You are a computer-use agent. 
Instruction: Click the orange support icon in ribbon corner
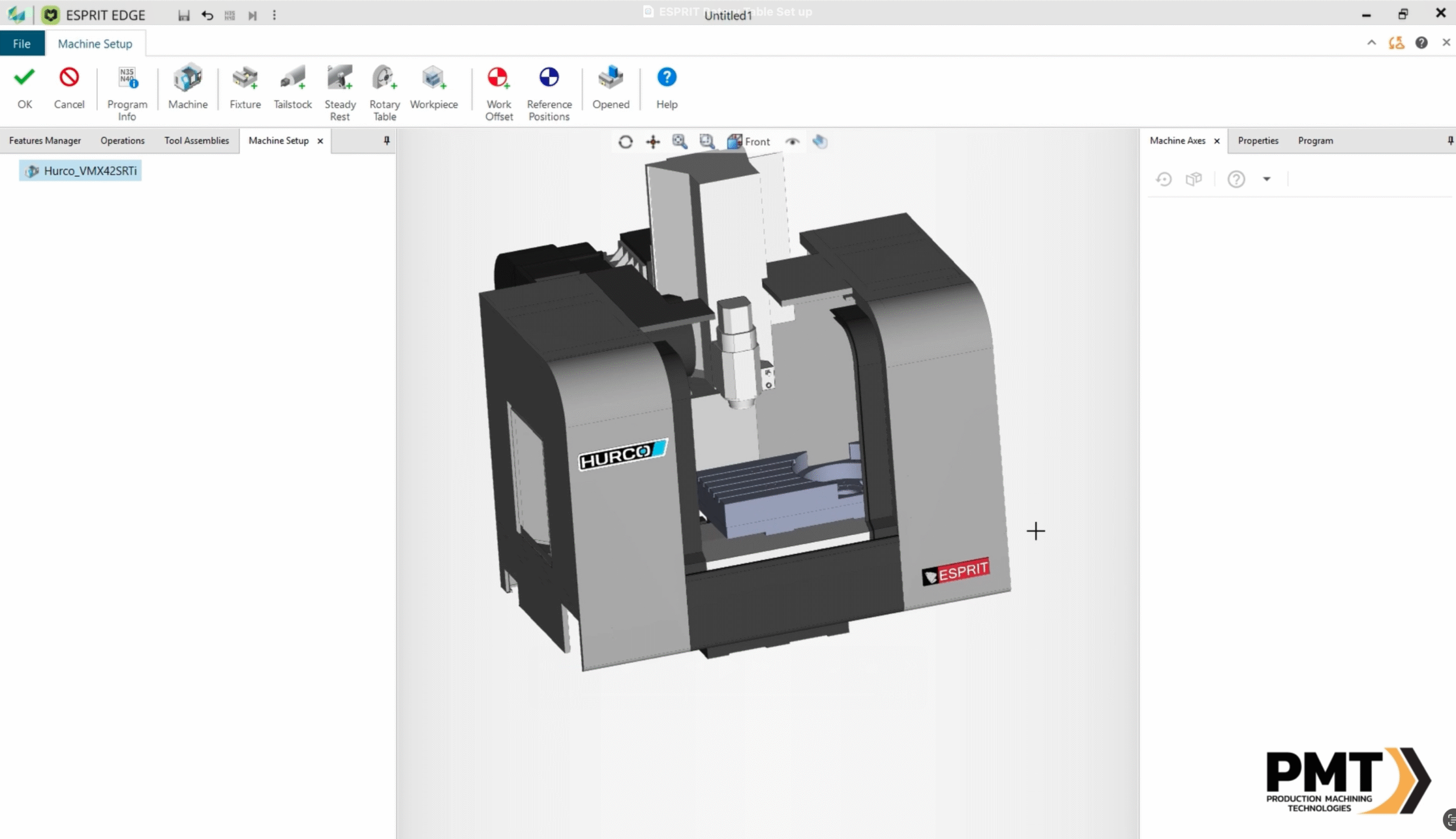coord(1396,43)
